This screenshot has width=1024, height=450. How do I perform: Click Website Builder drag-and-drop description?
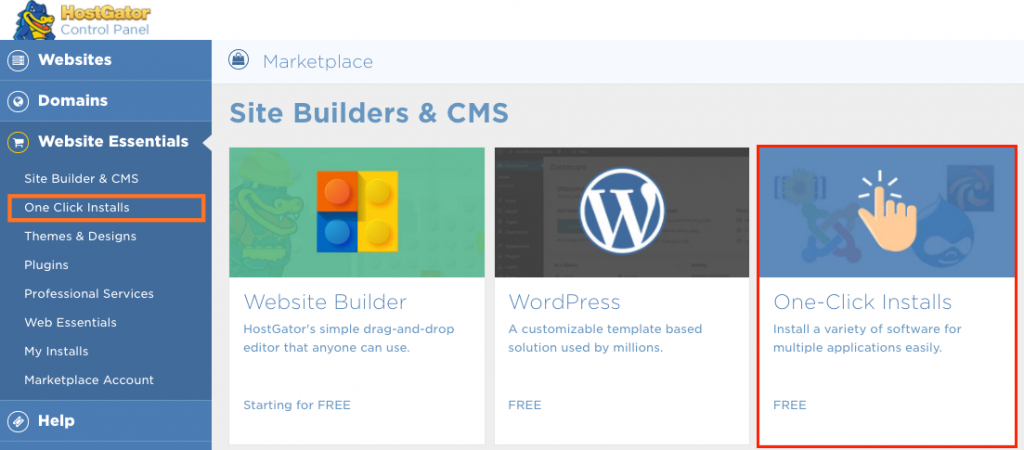(x=349, y=338)
